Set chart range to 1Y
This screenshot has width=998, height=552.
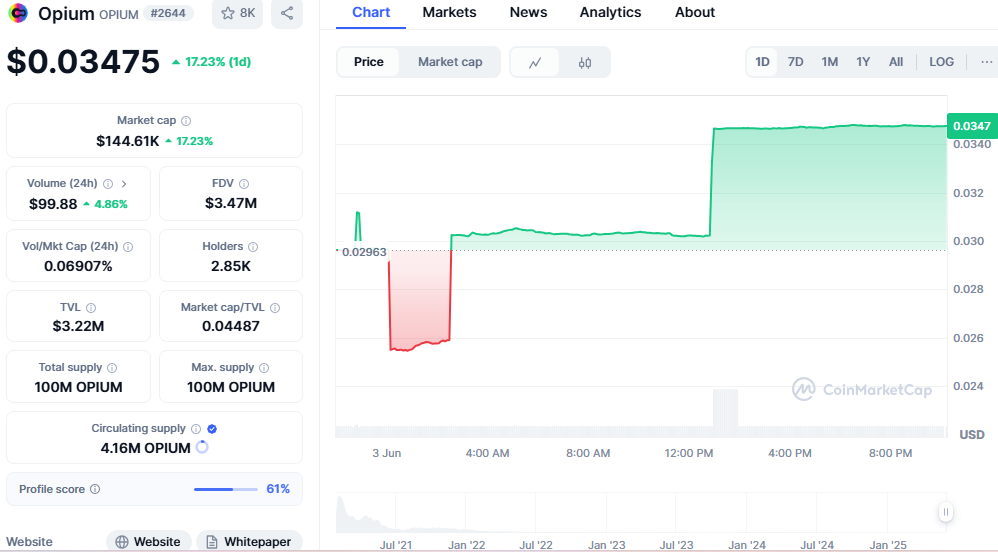point(863,62)
